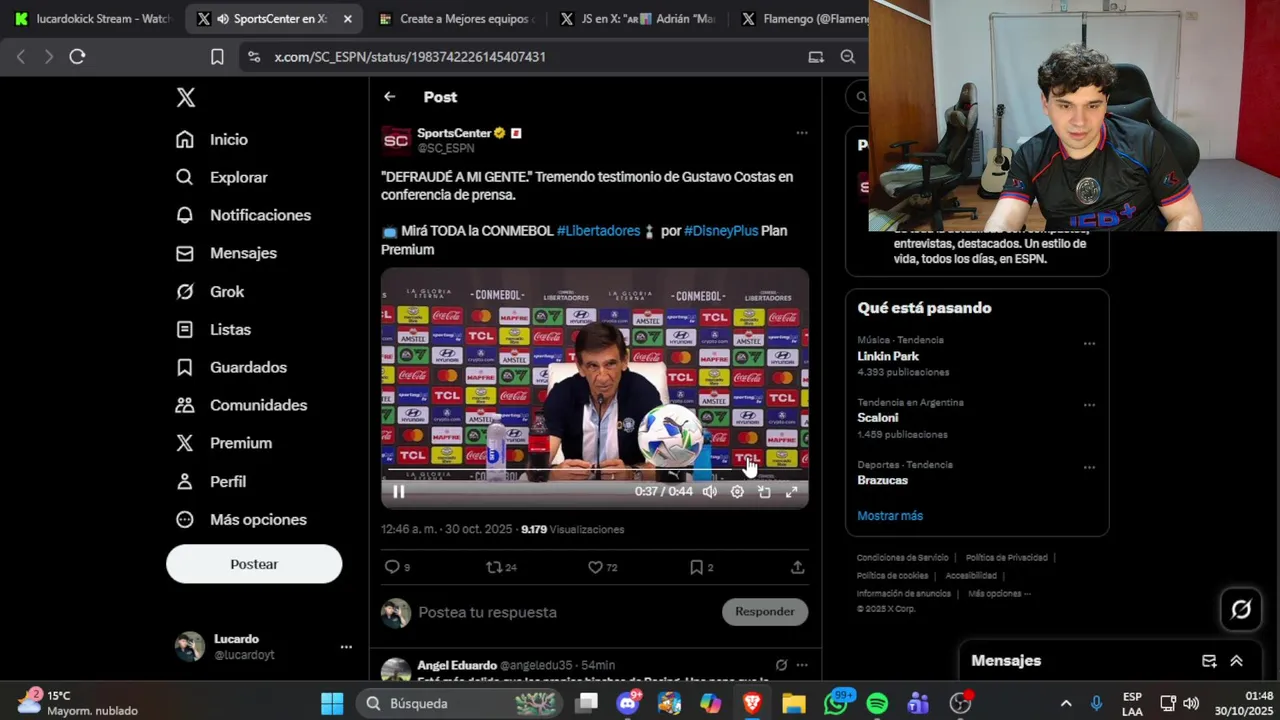Click Mostrar más in trends
This screenshot has width=1280, height=720.
tap(890, 516)
